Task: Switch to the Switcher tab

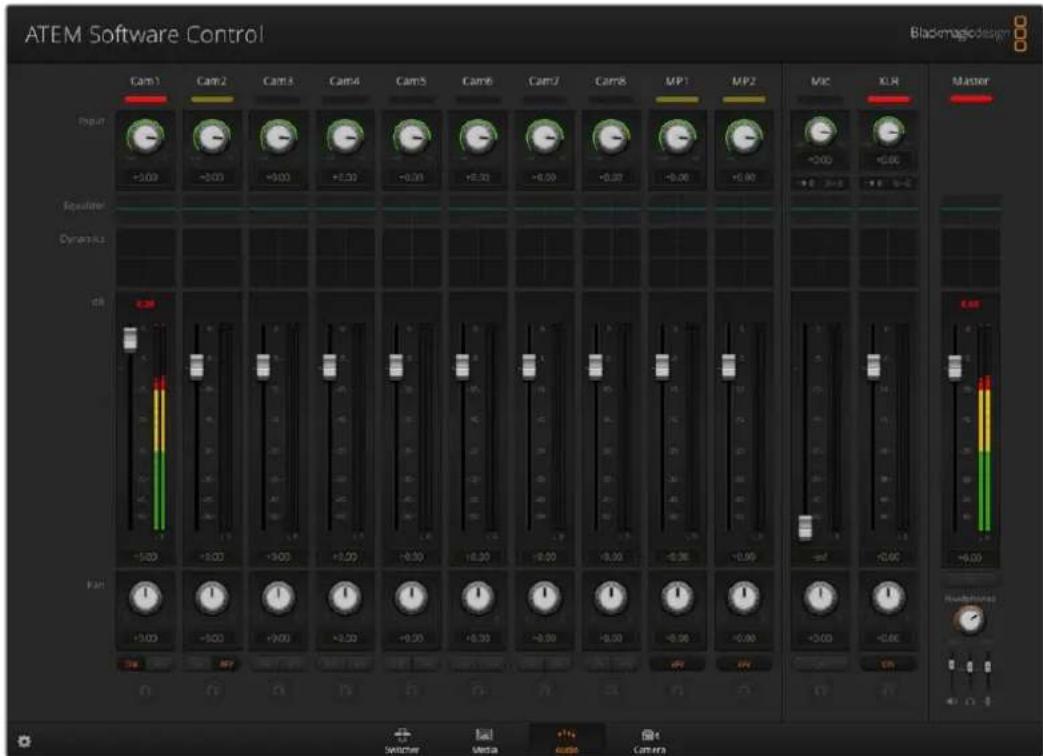Action: coord(402,741)
